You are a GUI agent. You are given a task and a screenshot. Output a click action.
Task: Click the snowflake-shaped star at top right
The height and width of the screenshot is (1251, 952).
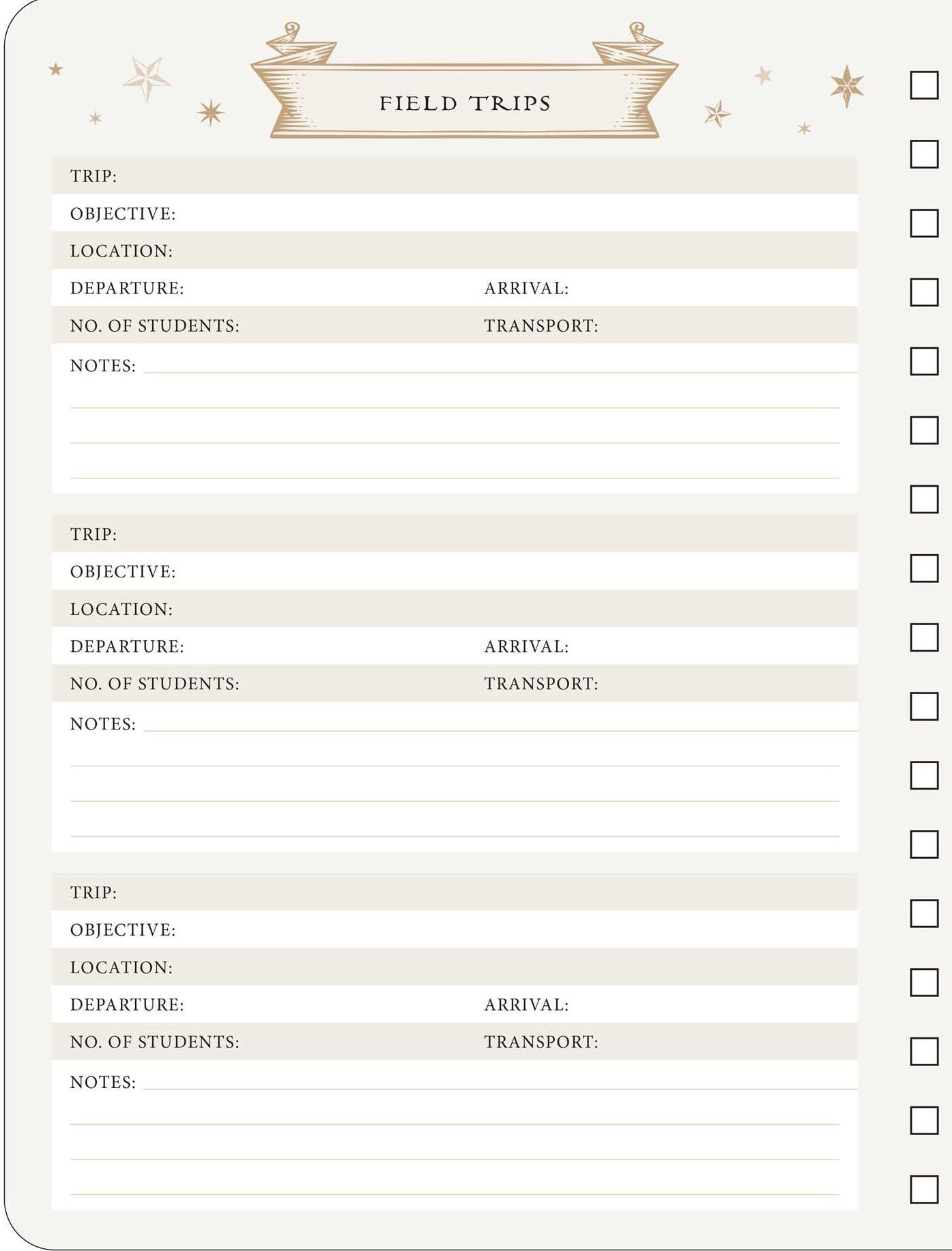coord(847,86)
